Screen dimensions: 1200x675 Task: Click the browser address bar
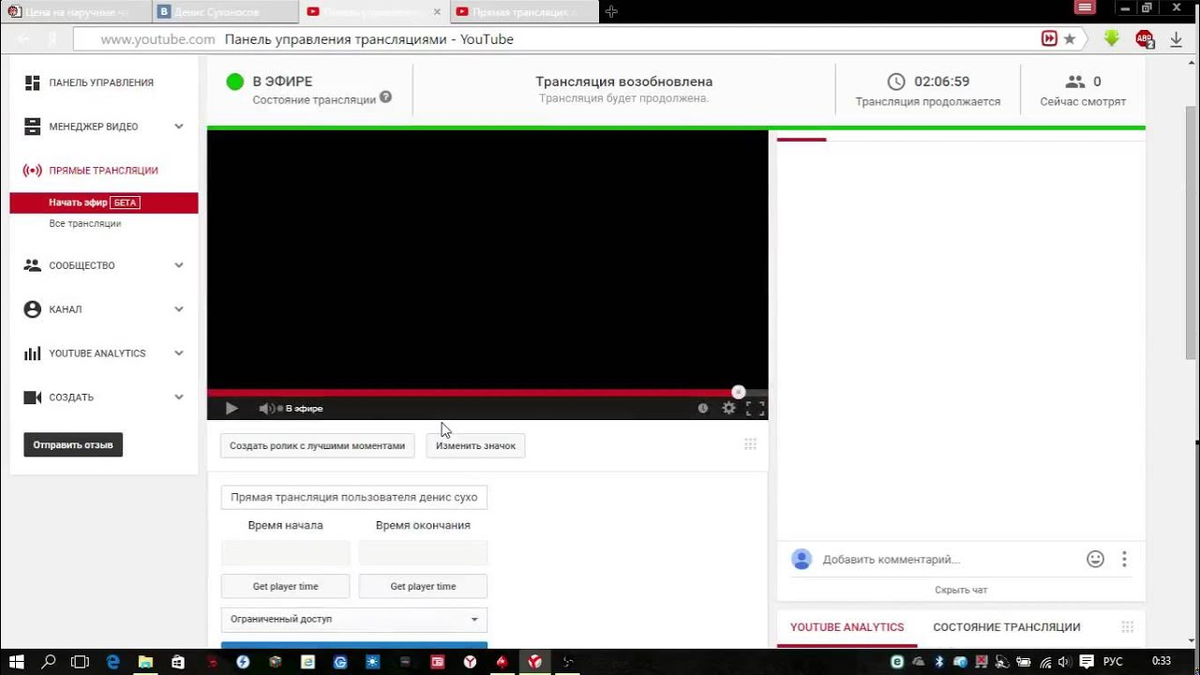[555, 39]
